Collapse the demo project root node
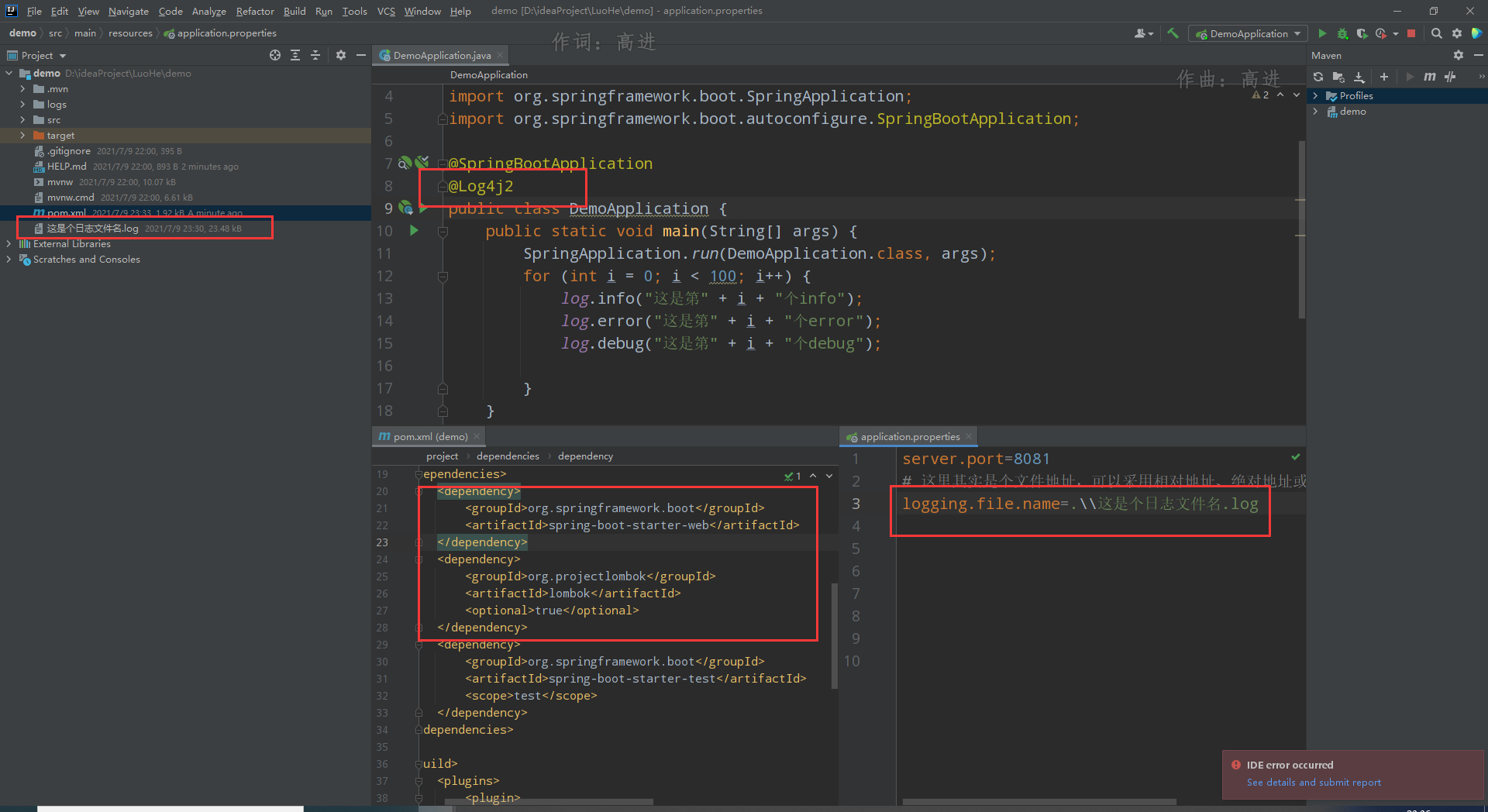1488x812 pixels. [9, 73]
